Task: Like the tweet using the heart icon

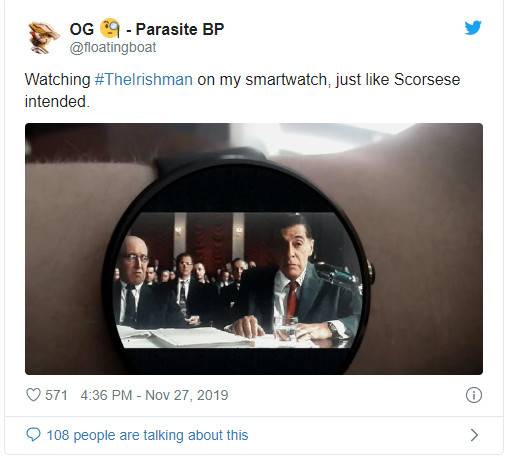Action: point(33,395)
